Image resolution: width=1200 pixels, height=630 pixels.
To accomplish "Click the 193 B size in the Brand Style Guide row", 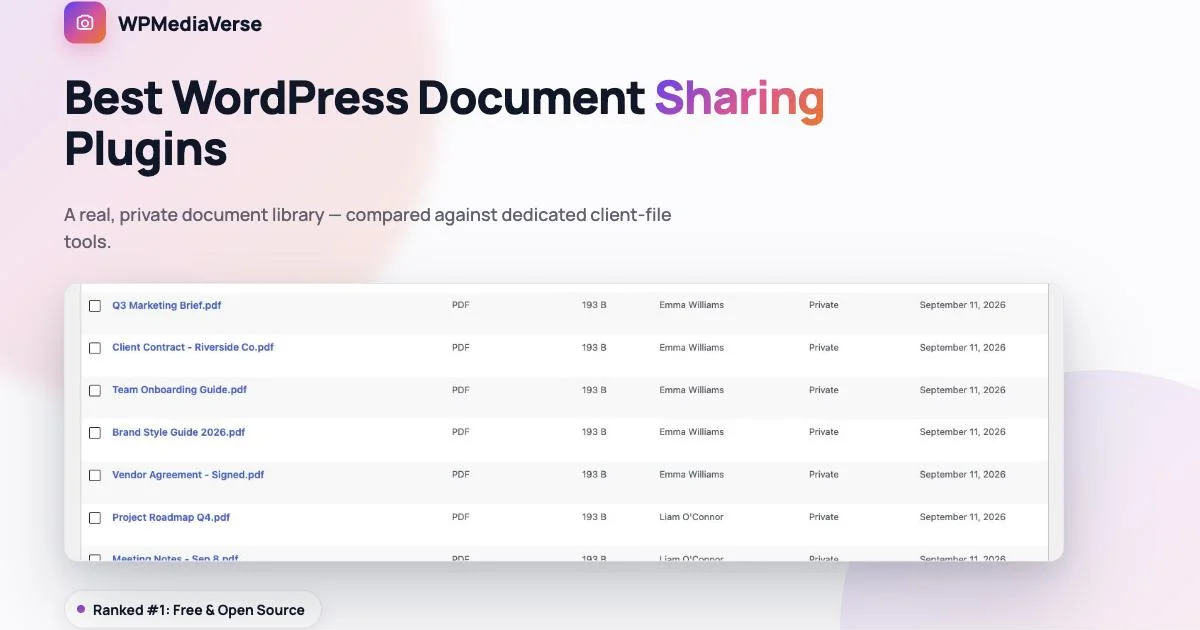I will (594, 432).
